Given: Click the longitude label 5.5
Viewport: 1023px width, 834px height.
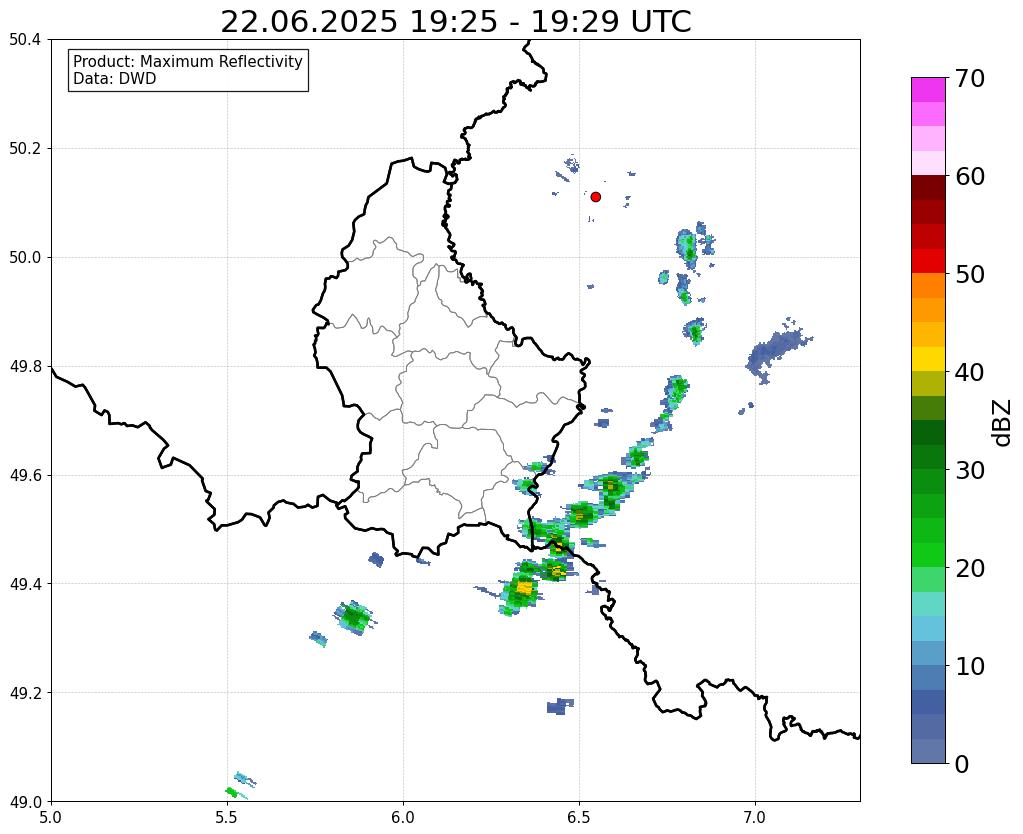Looking at the screenshot, I should click(227, 817).
